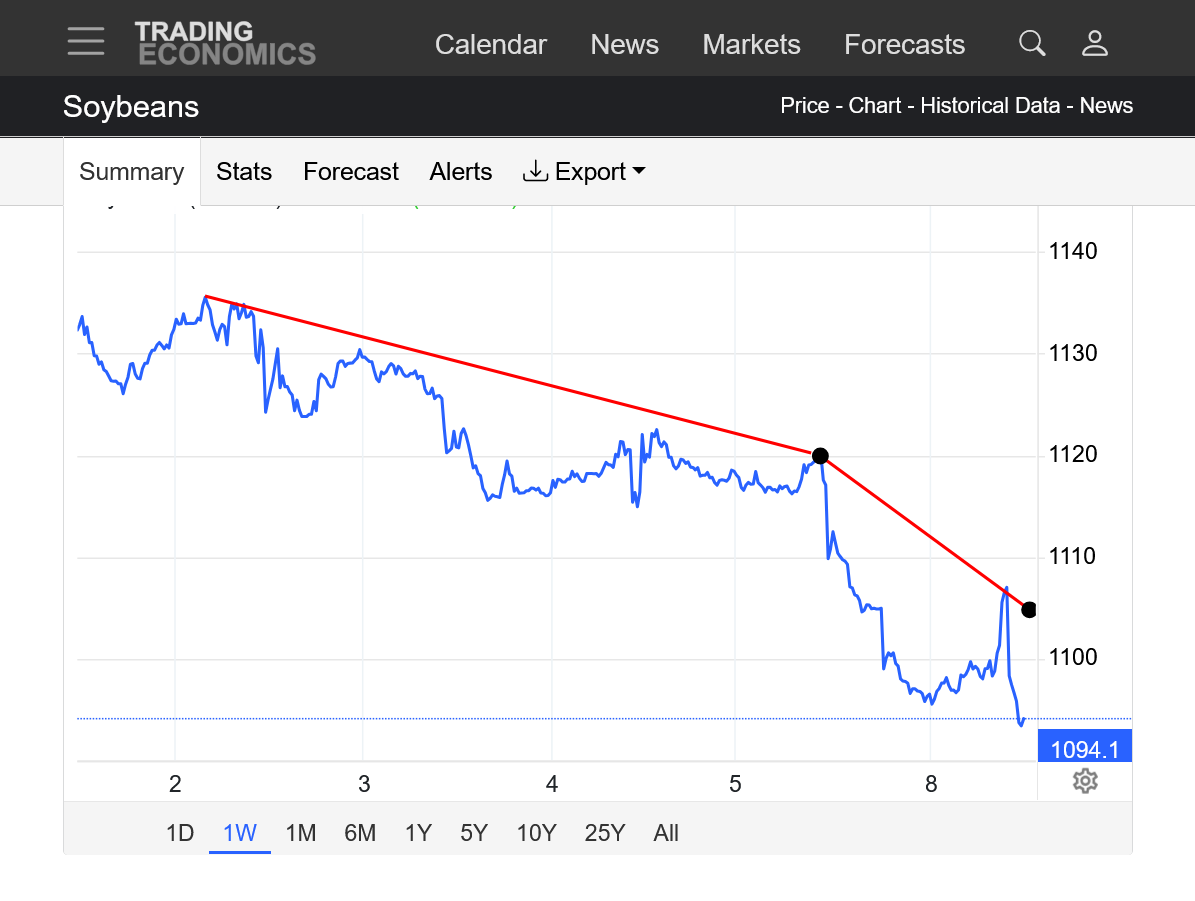Set chart range to 5Y
Image resolution: width=1195 pixels, height=901 pixels.
pyautogui.click(x=475, y=833)
